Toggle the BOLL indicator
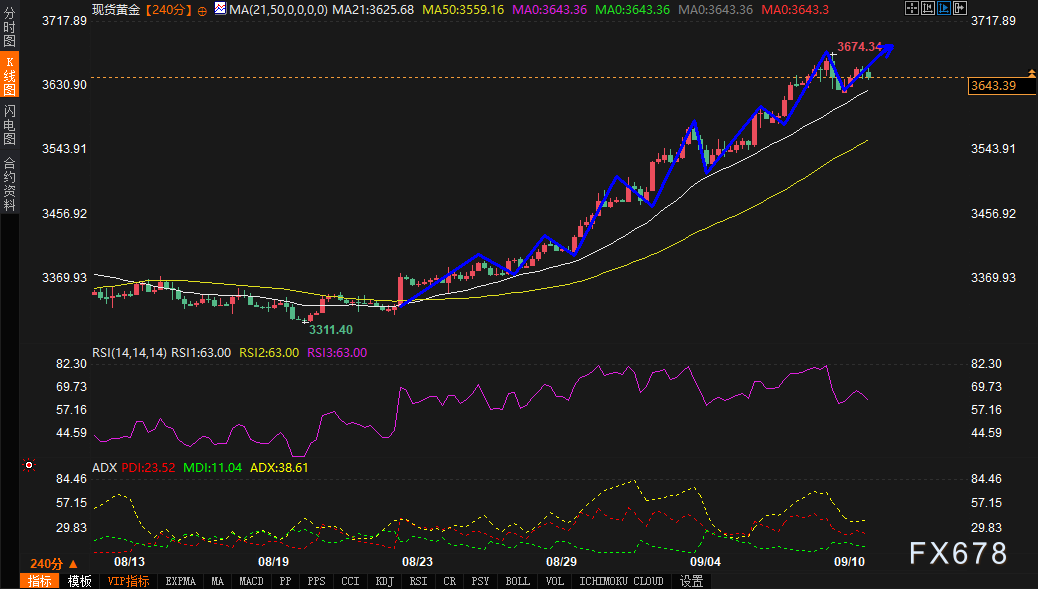 tap(517, 581)
